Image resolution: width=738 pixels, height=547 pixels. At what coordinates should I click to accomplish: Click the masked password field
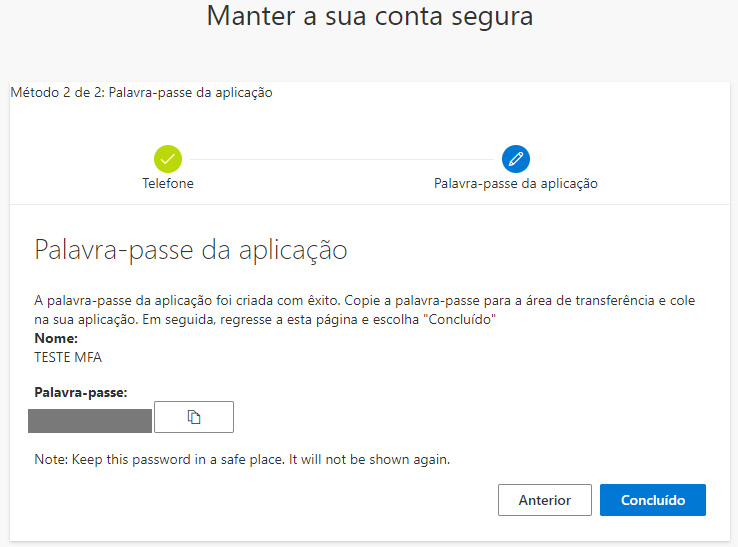click(91, 420)
